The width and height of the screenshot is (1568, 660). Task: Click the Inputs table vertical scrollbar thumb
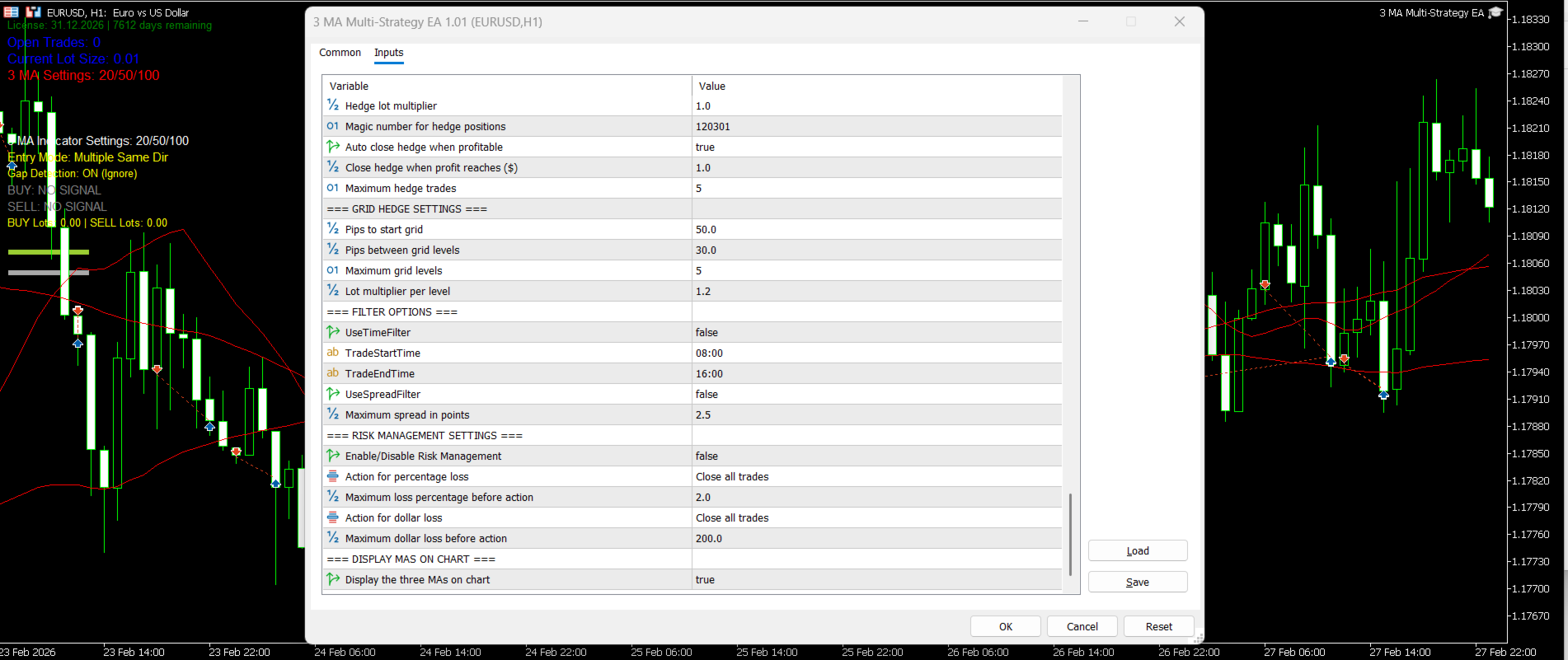[x=1070, y=534]
